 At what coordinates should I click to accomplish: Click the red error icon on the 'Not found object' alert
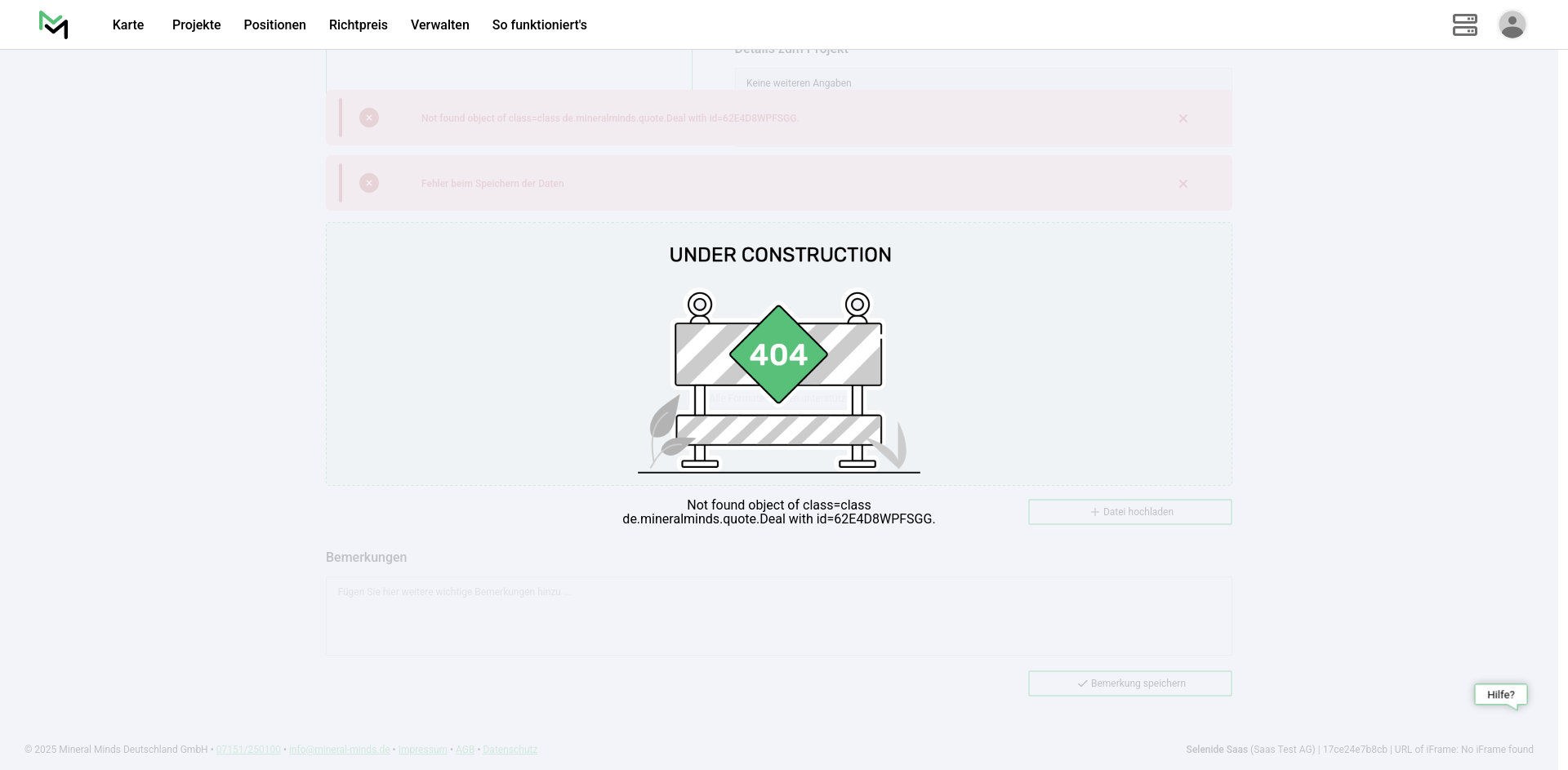[369, 118]
